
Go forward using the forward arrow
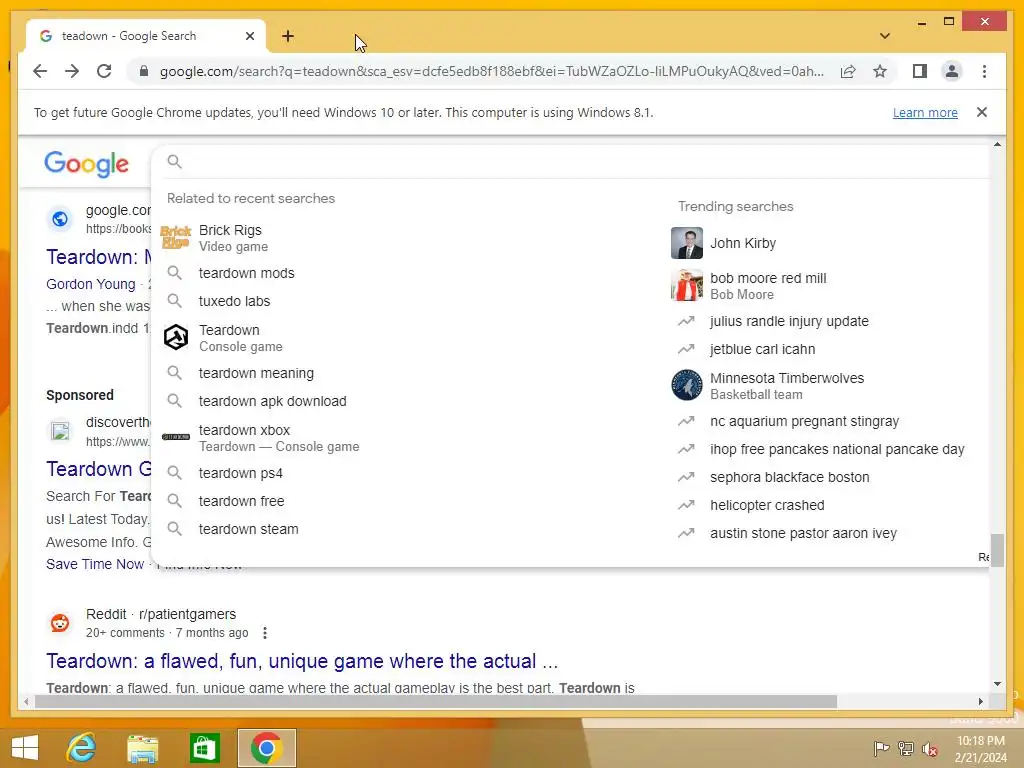pos(72,71)
